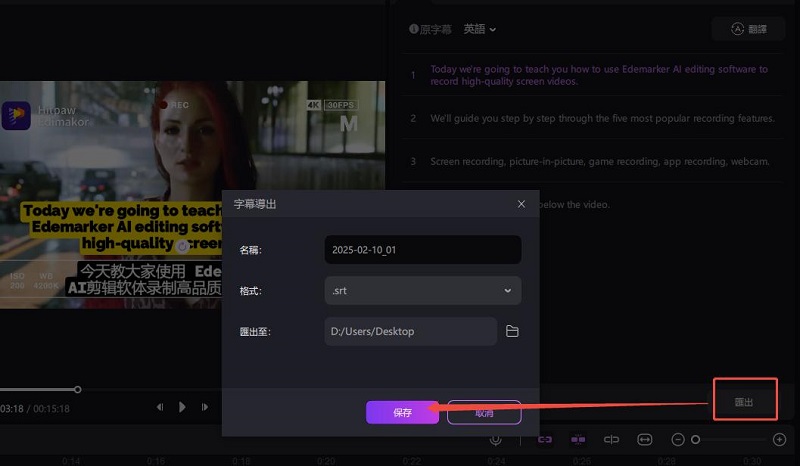Click the video preview frame

coord(192,194)
